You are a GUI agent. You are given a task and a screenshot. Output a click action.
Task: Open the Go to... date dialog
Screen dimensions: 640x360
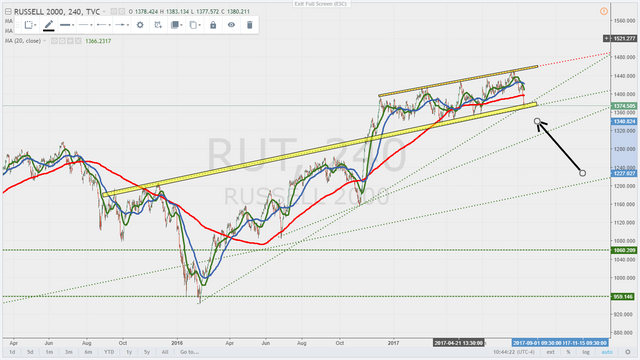[189, 352]
